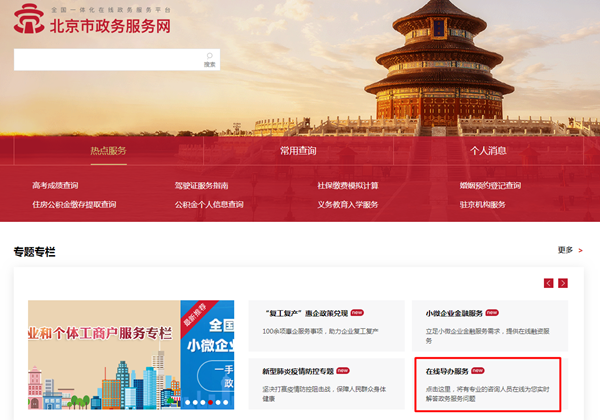Open the 小微企业 service banner image

point(130,354)
